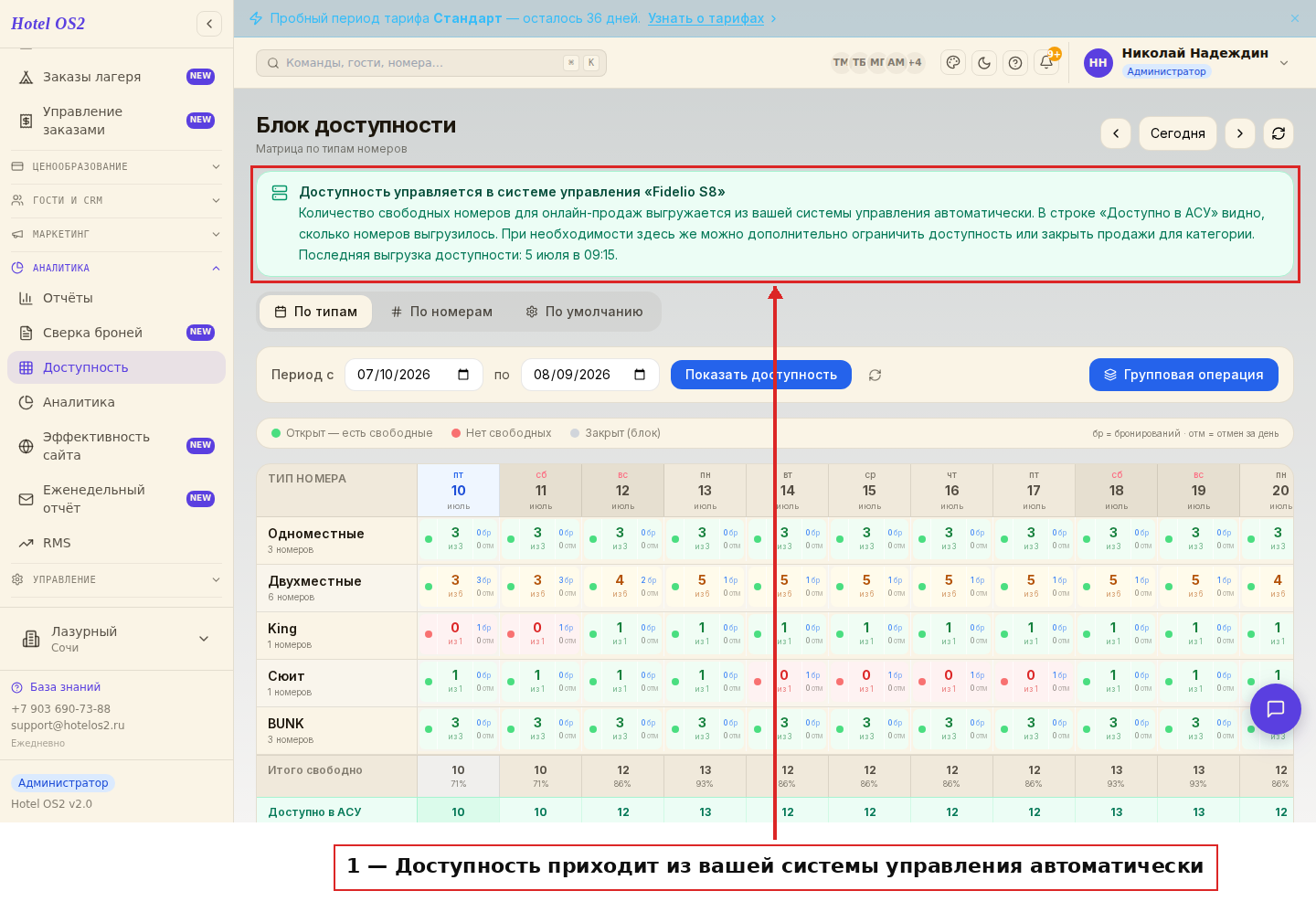Open calendar picker for start date
Viewport: 1316px width, 912px height.
click(x=463, y=375)
